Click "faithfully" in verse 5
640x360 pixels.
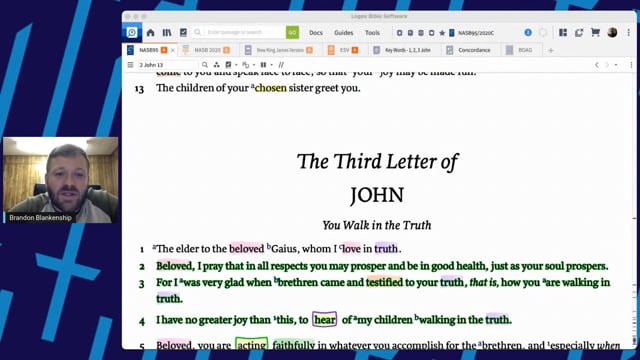tap(293, 345)
